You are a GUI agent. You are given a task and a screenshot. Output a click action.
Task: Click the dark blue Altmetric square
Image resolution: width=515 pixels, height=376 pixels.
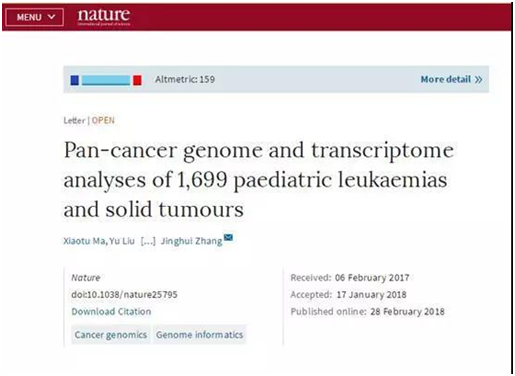click(x=75, y=80)
